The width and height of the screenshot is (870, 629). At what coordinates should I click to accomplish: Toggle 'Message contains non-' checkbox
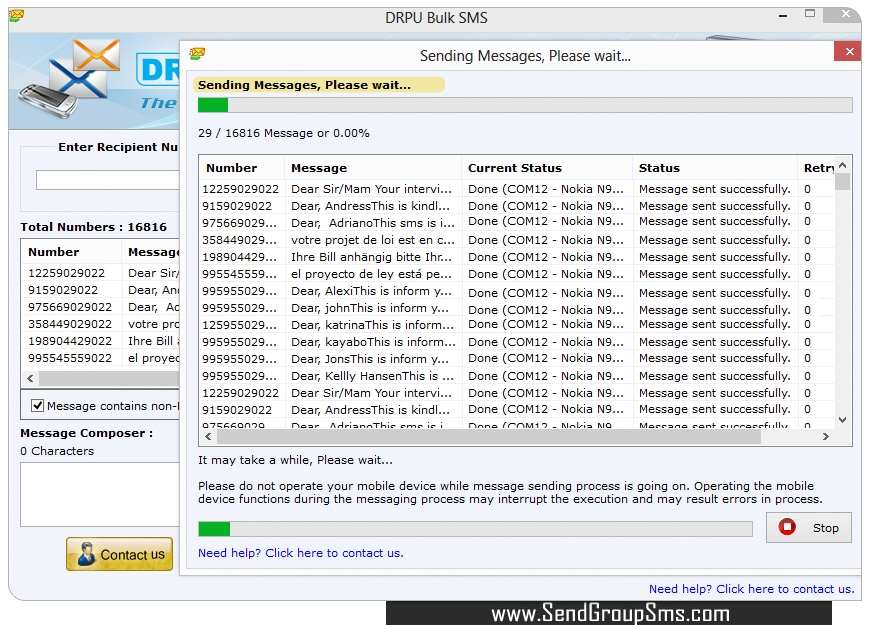click(x=37, y=406)
